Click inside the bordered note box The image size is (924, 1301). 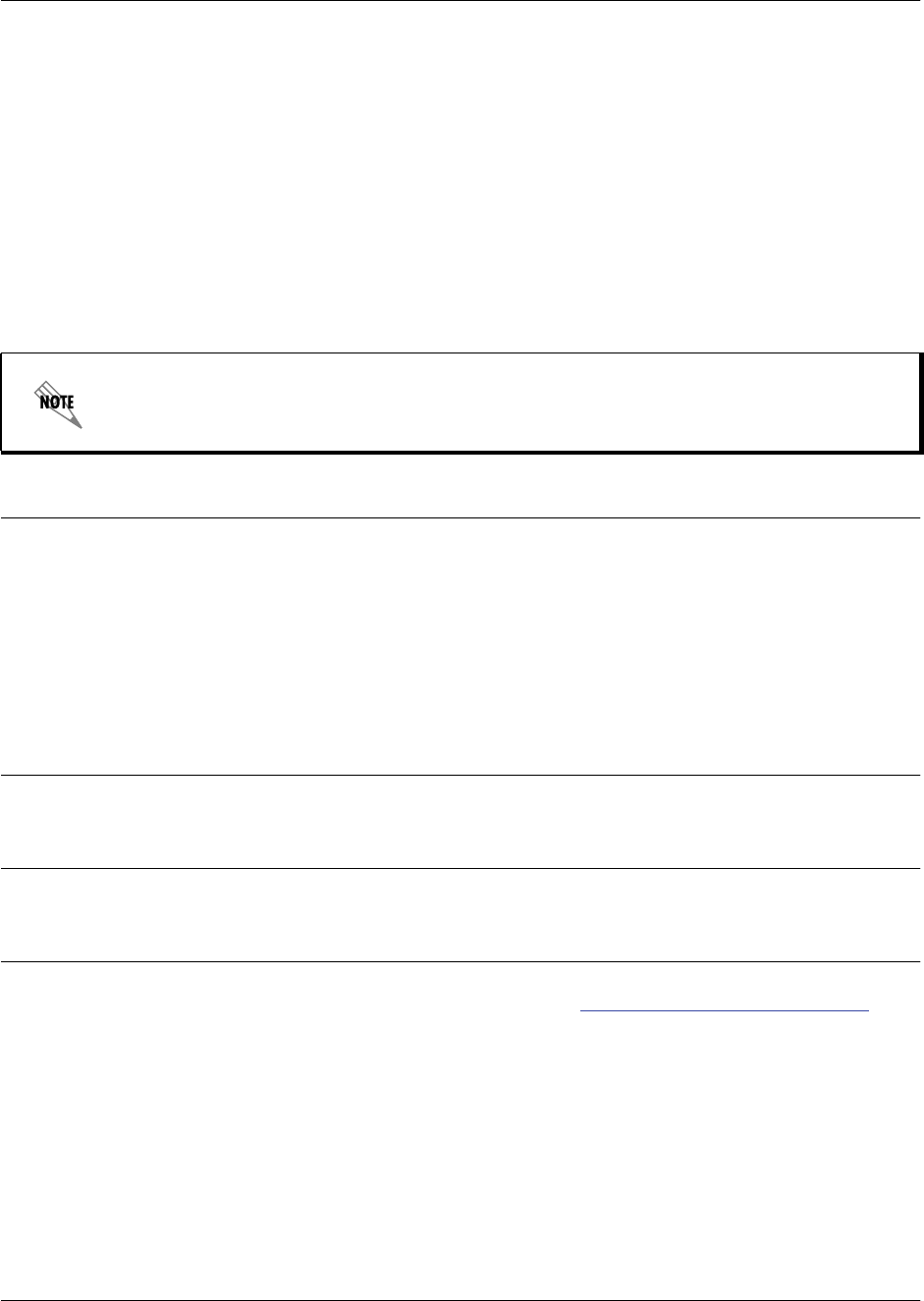tap(462, 404)
